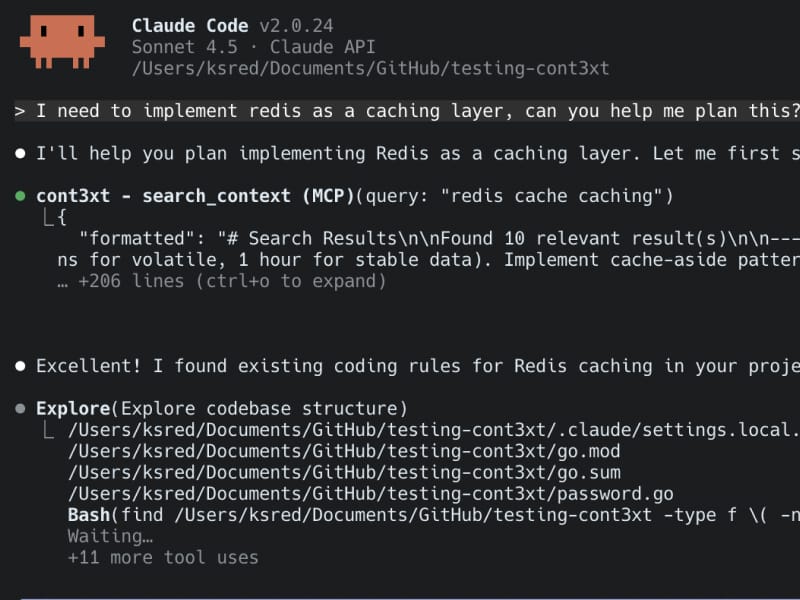Click the Claude Code mascot logo

pyautogui.click(x=61, y=42)
